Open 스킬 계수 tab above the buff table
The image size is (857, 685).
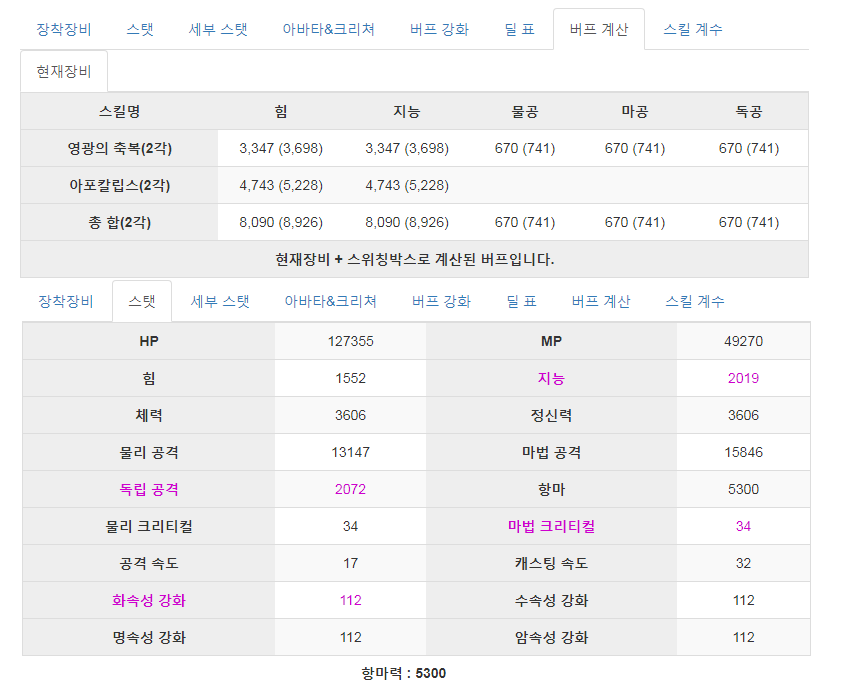click(x=693, y=29)
